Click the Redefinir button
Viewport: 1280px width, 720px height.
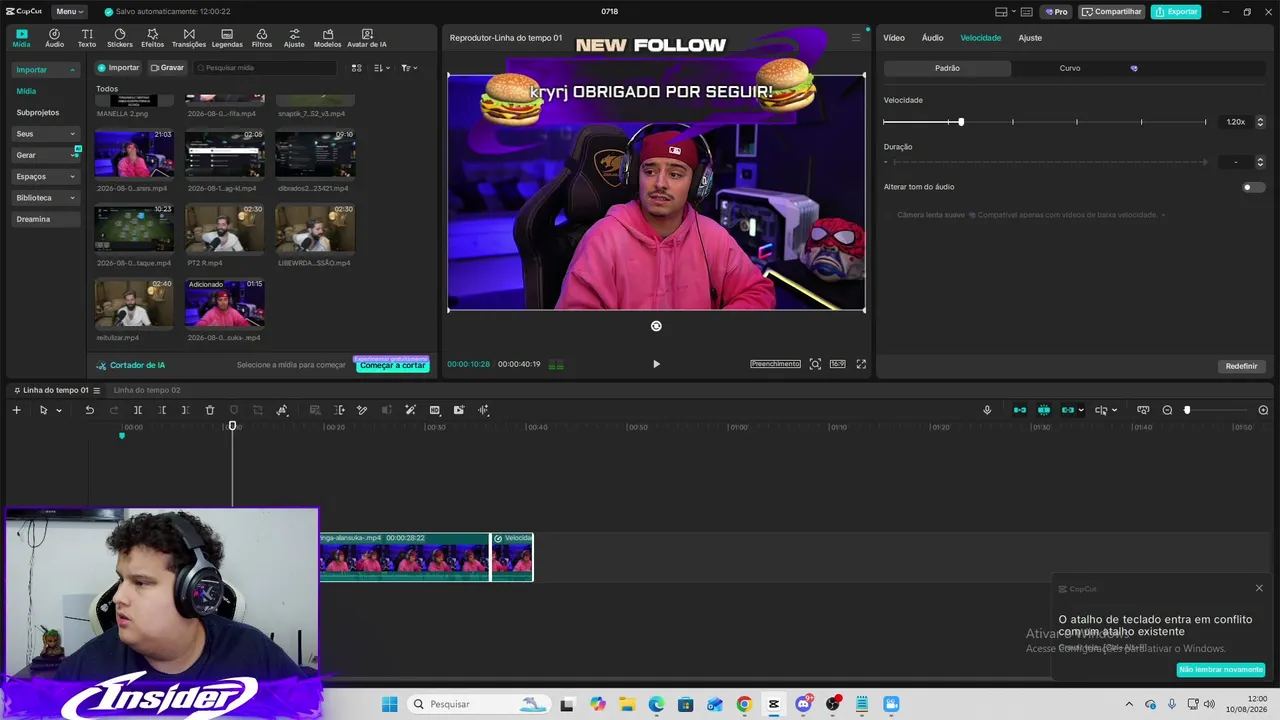pyautogui.click(x=1241, y=366)
